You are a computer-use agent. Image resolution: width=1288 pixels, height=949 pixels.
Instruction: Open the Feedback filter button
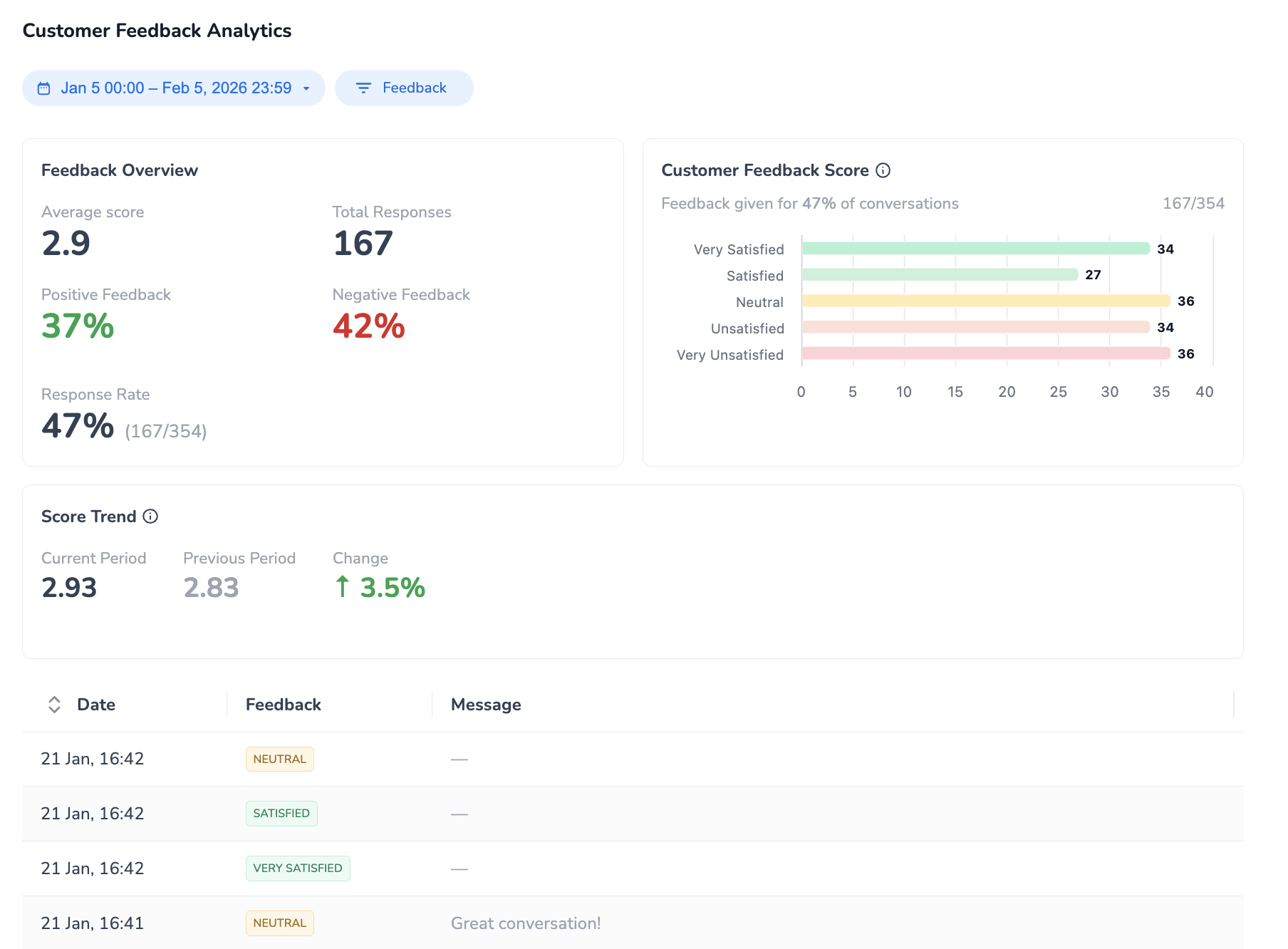[404, 88]
